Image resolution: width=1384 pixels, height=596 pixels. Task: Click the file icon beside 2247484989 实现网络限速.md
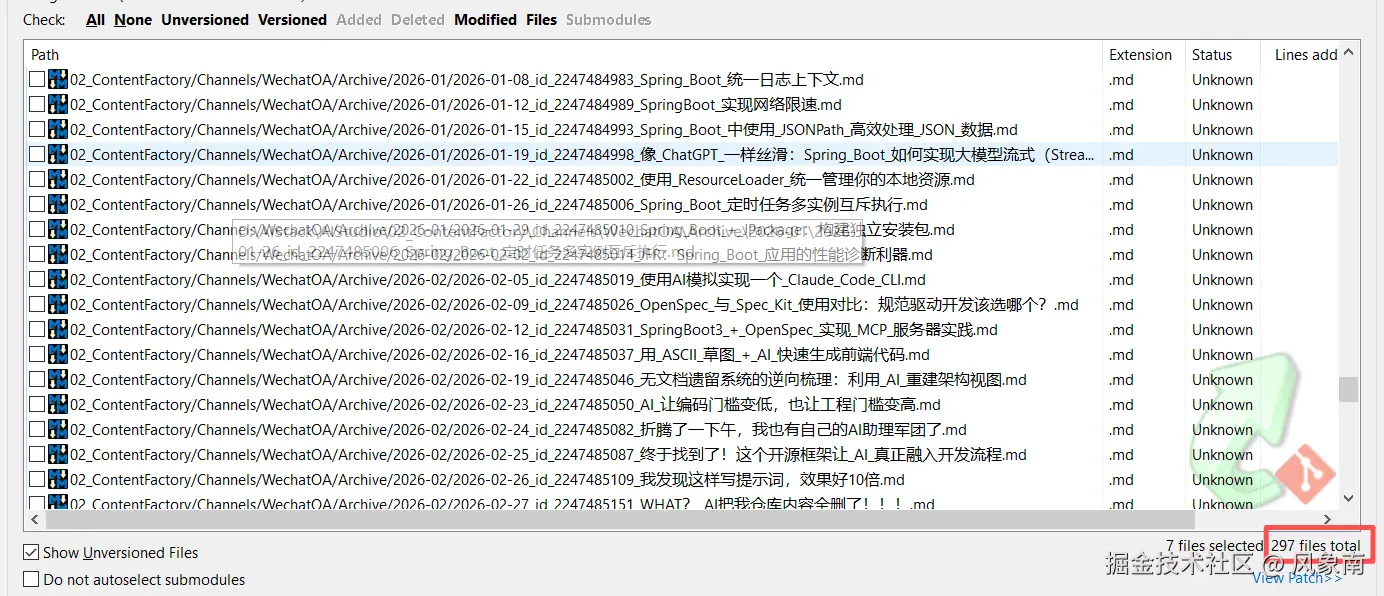58,105
